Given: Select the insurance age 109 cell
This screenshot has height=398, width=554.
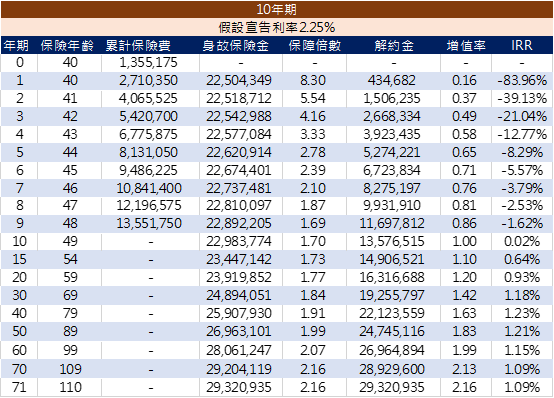Looking at the screenshot, I should coord(70,369).
